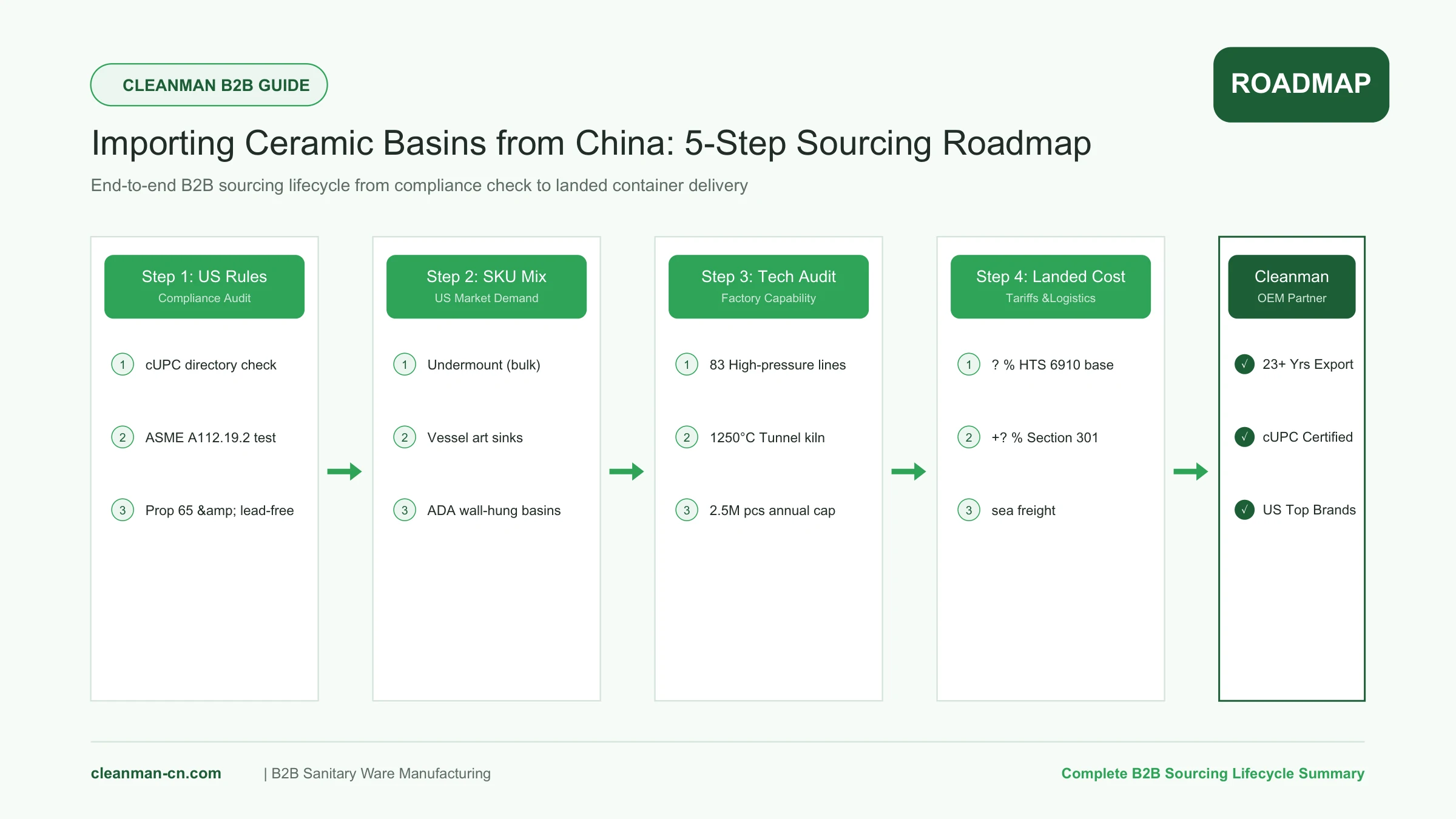This screenshot has height=819, width=1456.
Task: Click the '1250°C Tunnel kiln' text
Action: pos(767,437)
